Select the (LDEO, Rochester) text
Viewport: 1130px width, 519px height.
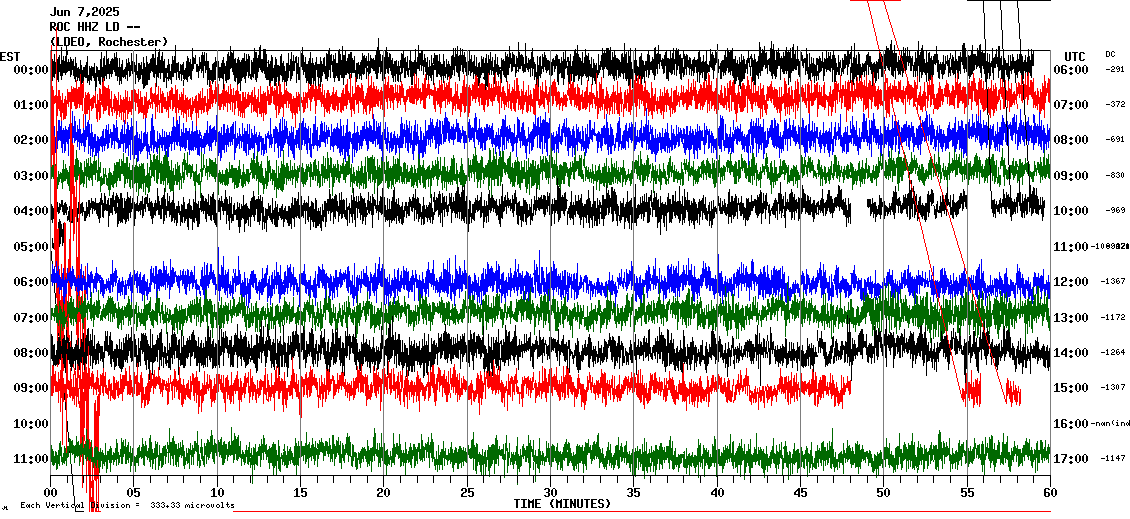tap(109, 42)
